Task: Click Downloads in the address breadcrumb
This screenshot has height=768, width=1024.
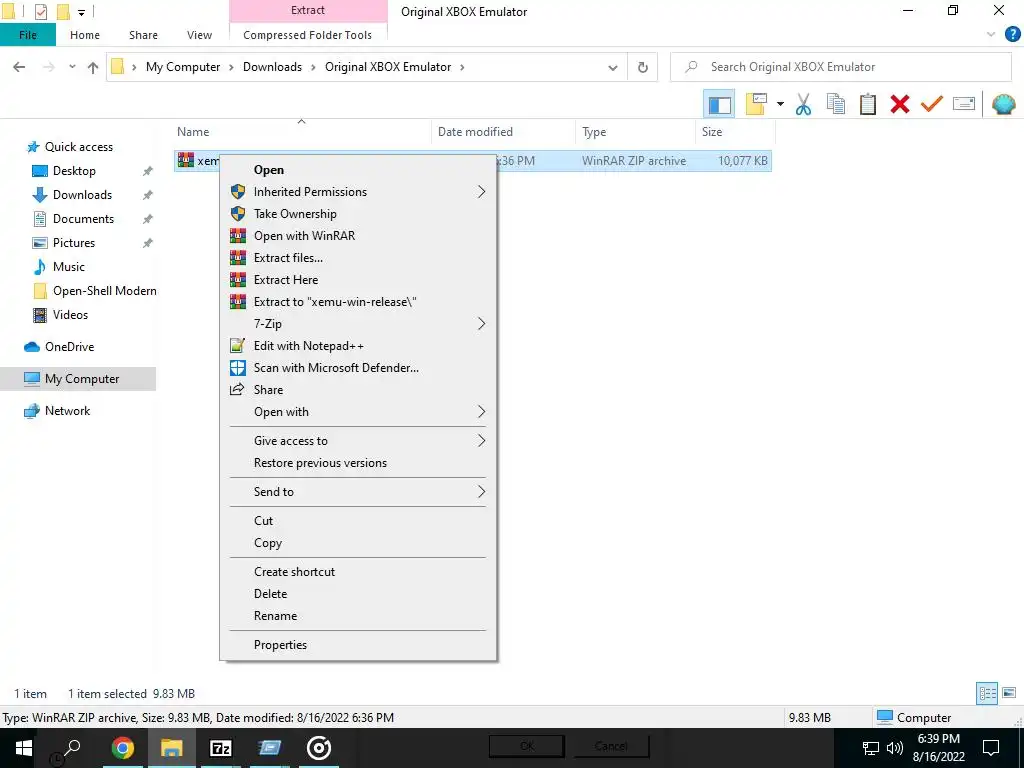Action: click(272, 67)
